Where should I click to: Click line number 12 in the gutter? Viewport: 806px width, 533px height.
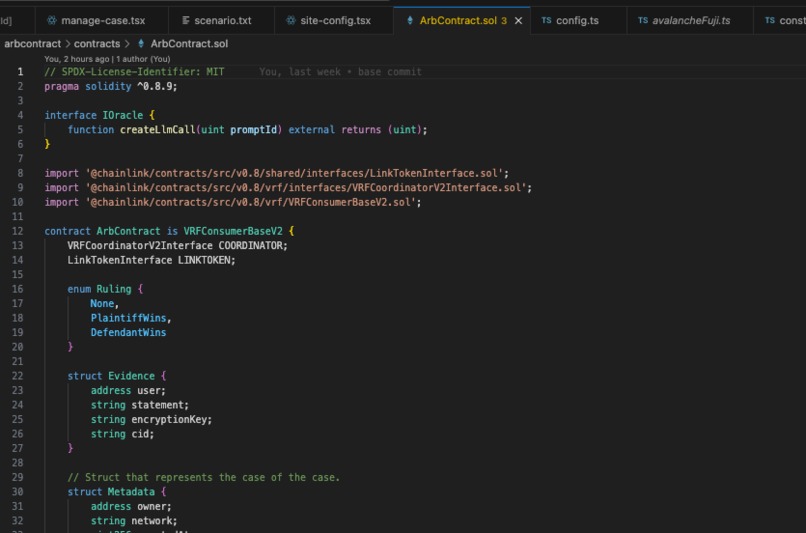17,231
